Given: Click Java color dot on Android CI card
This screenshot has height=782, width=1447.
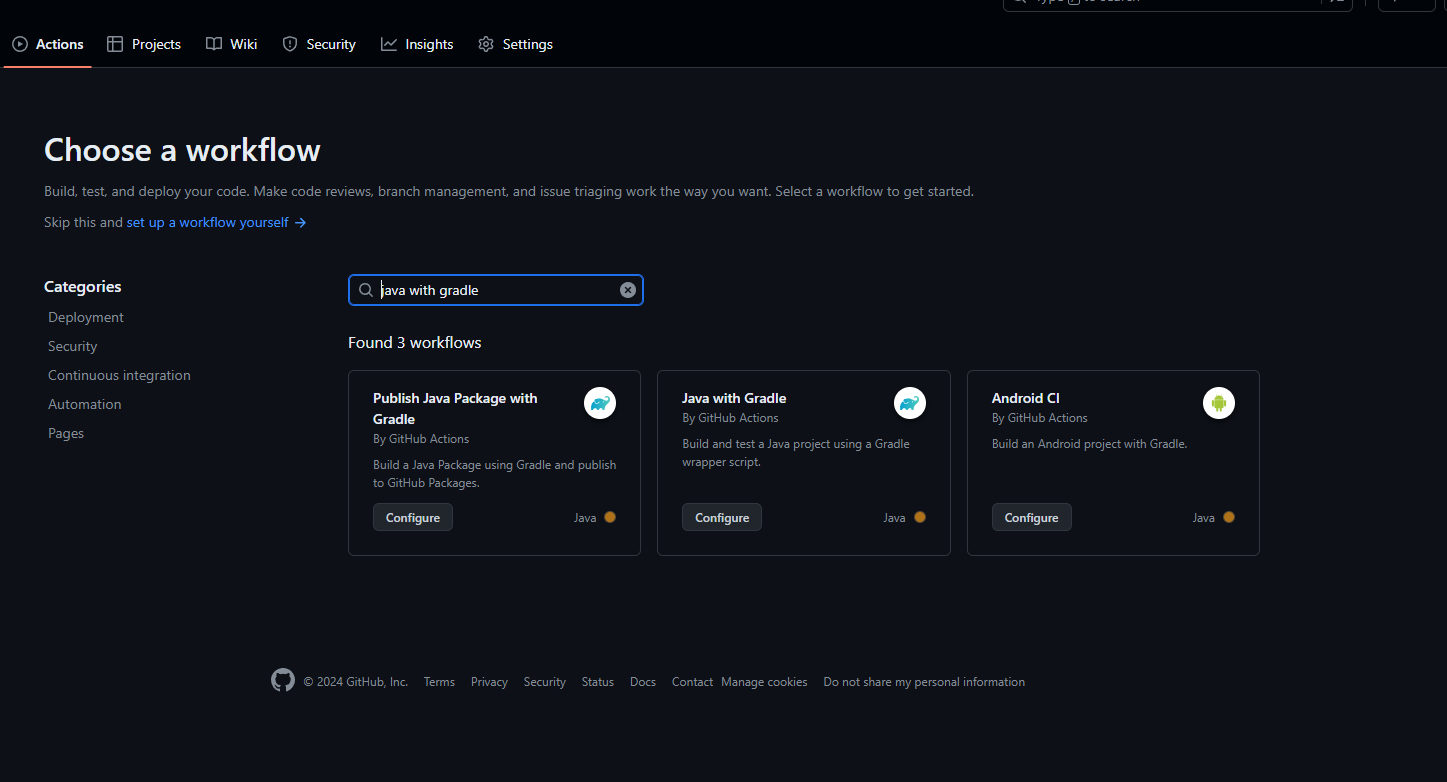Looking at the screenshot, I should click(x=1229, y=517).
